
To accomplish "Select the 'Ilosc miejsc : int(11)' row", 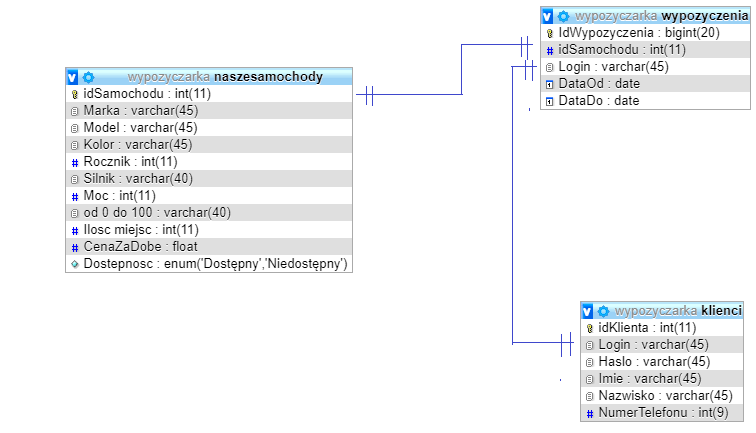I will tap(209, 230).
